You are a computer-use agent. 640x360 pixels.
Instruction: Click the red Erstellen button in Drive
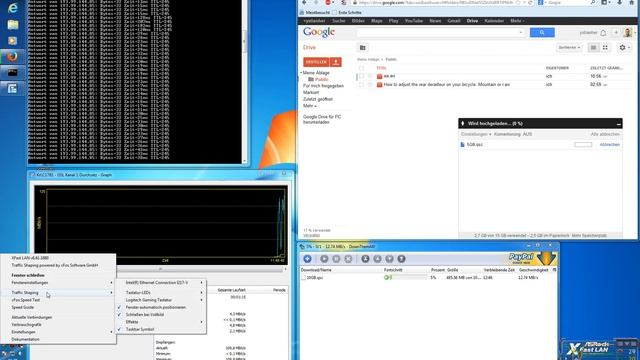pos(316,62)
